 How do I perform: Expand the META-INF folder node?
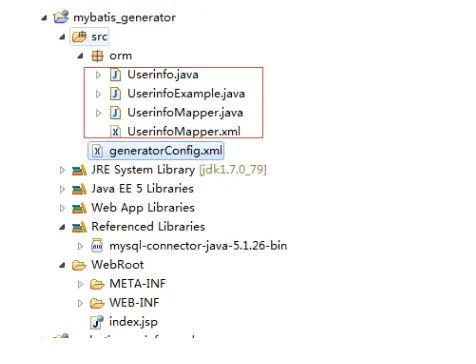pos(80,284)
